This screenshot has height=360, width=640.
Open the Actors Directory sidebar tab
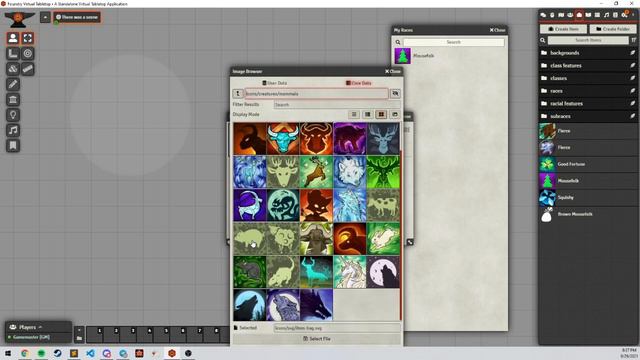coord(570,15)
